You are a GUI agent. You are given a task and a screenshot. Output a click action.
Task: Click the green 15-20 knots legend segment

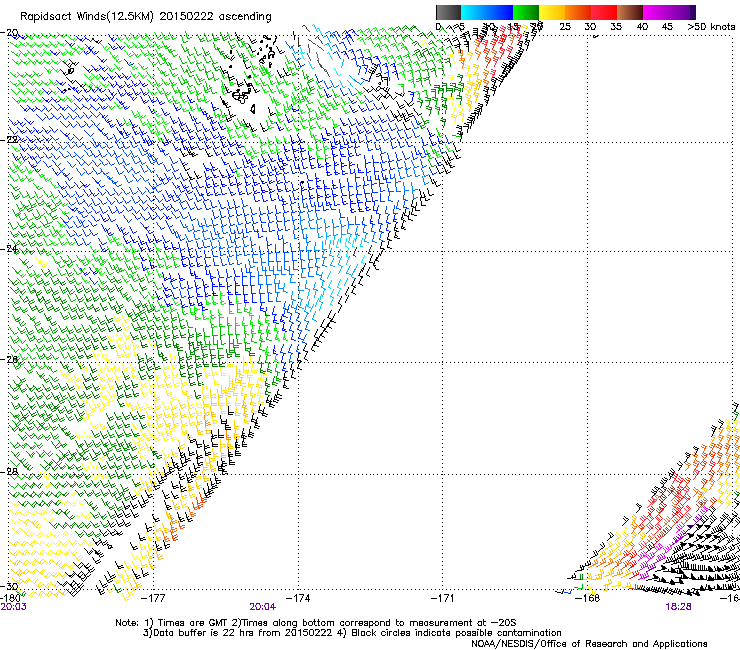pos(526,12)
